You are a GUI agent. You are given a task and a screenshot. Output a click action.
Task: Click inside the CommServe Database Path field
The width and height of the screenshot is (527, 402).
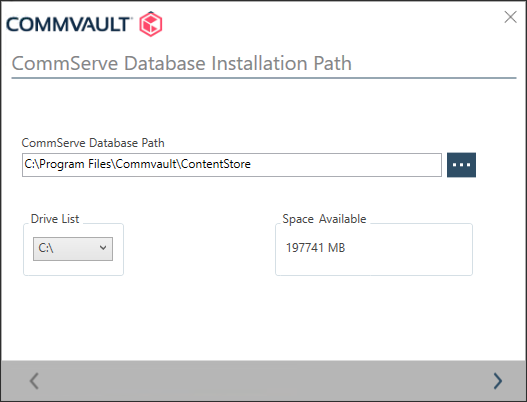tap(232, 165)
